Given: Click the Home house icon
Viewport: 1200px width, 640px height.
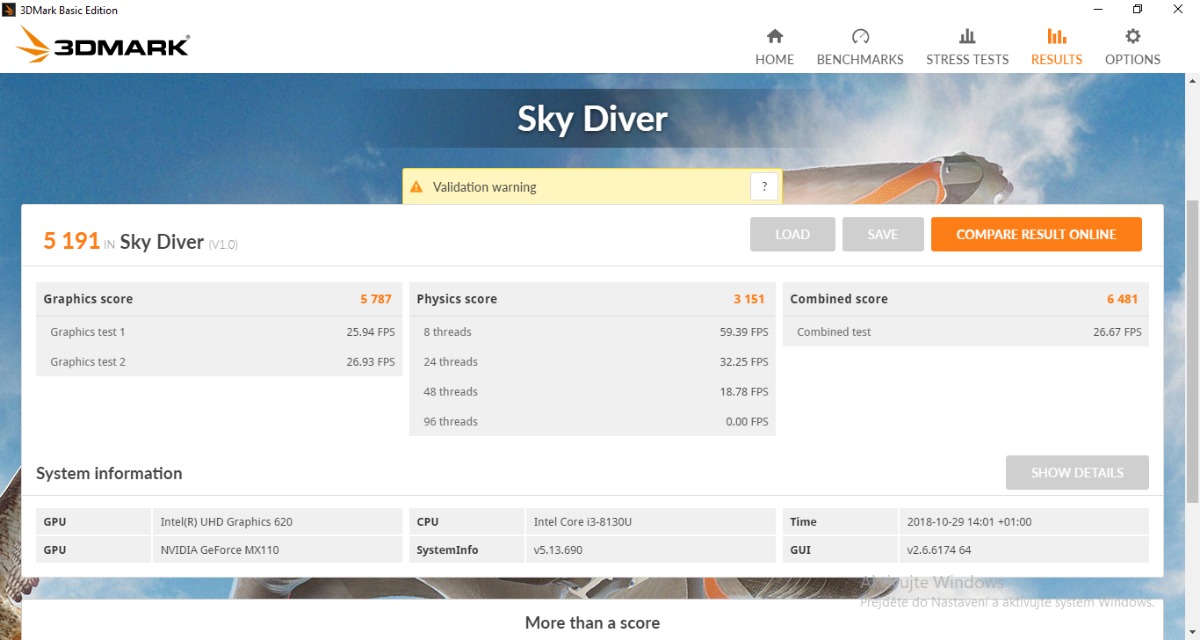Looking at the screenshot, I should click(x=774, y=37).
